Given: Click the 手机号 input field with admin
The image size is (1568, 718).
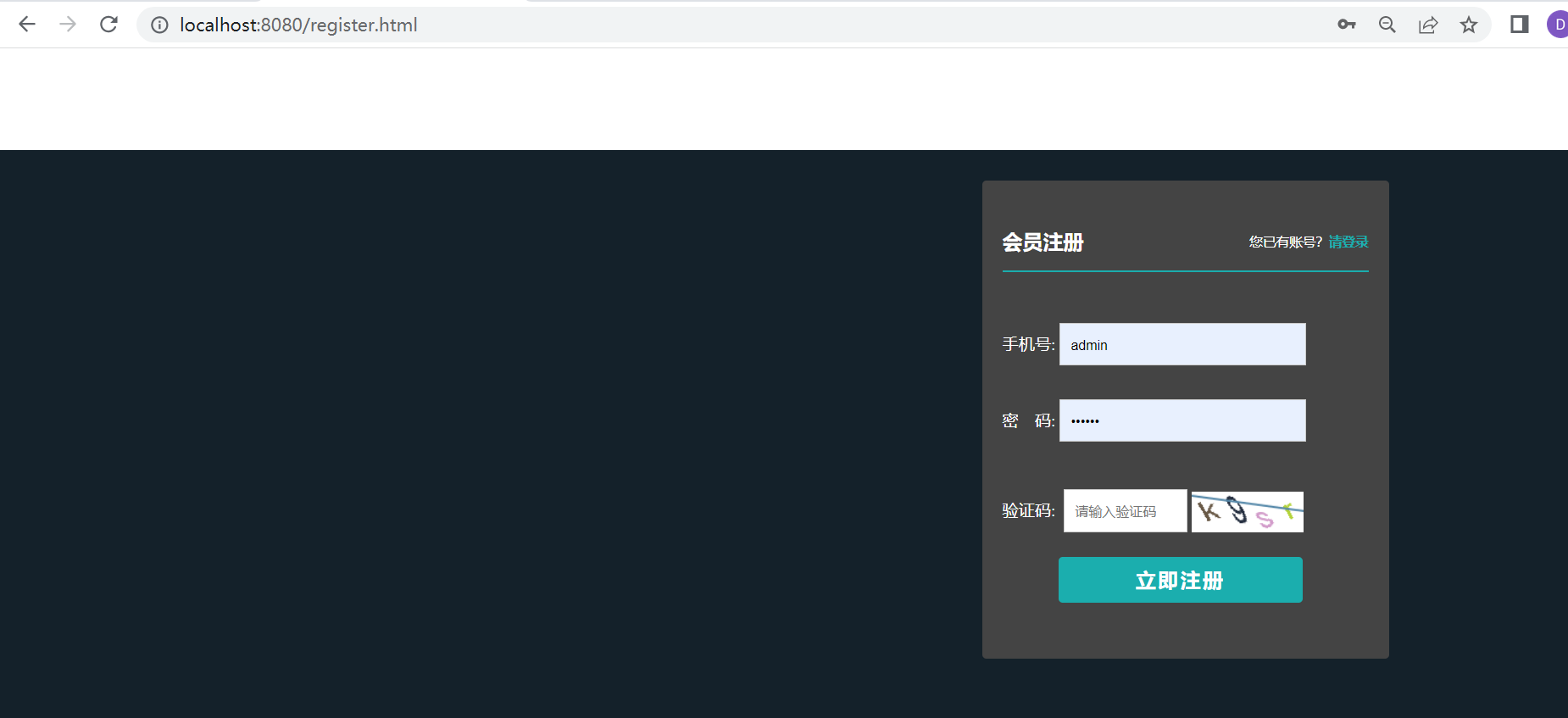Looking at the screenshot, I should [1182, 344].
